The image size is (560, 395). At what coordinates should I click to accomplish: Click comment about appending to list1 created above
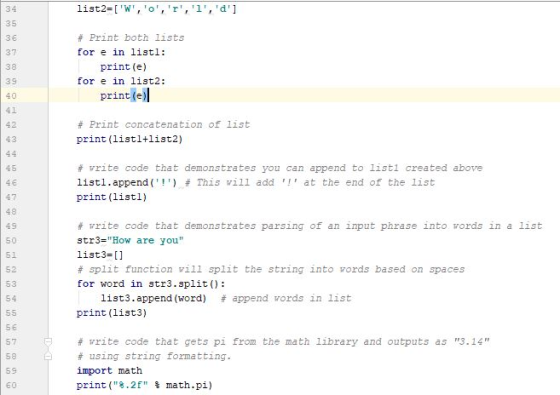click(x=280, y=168)
